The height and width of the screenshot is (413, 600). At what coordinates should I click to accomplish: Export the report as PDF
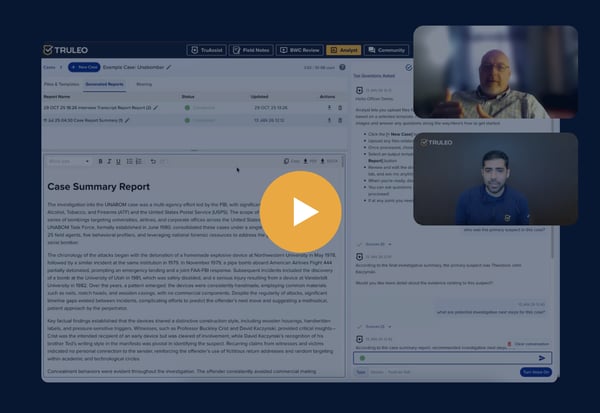[310, 161]
